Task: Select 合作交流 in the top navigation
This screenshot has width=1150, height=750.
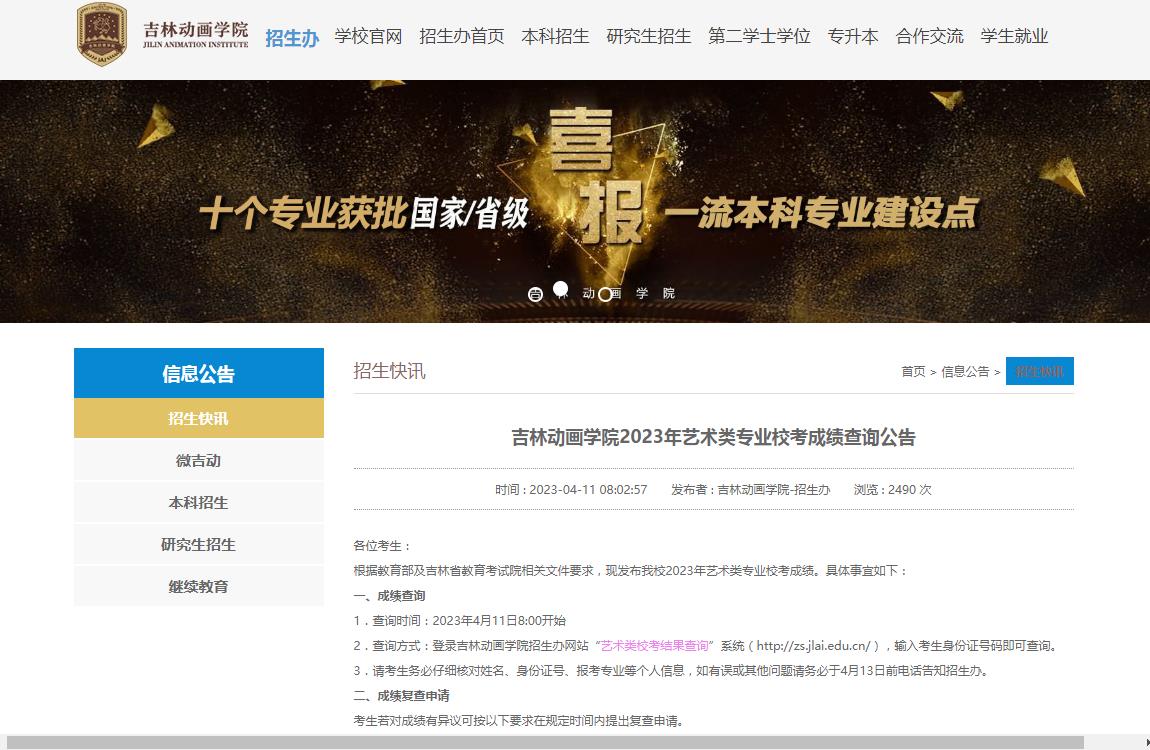Action: click(929, 36)
